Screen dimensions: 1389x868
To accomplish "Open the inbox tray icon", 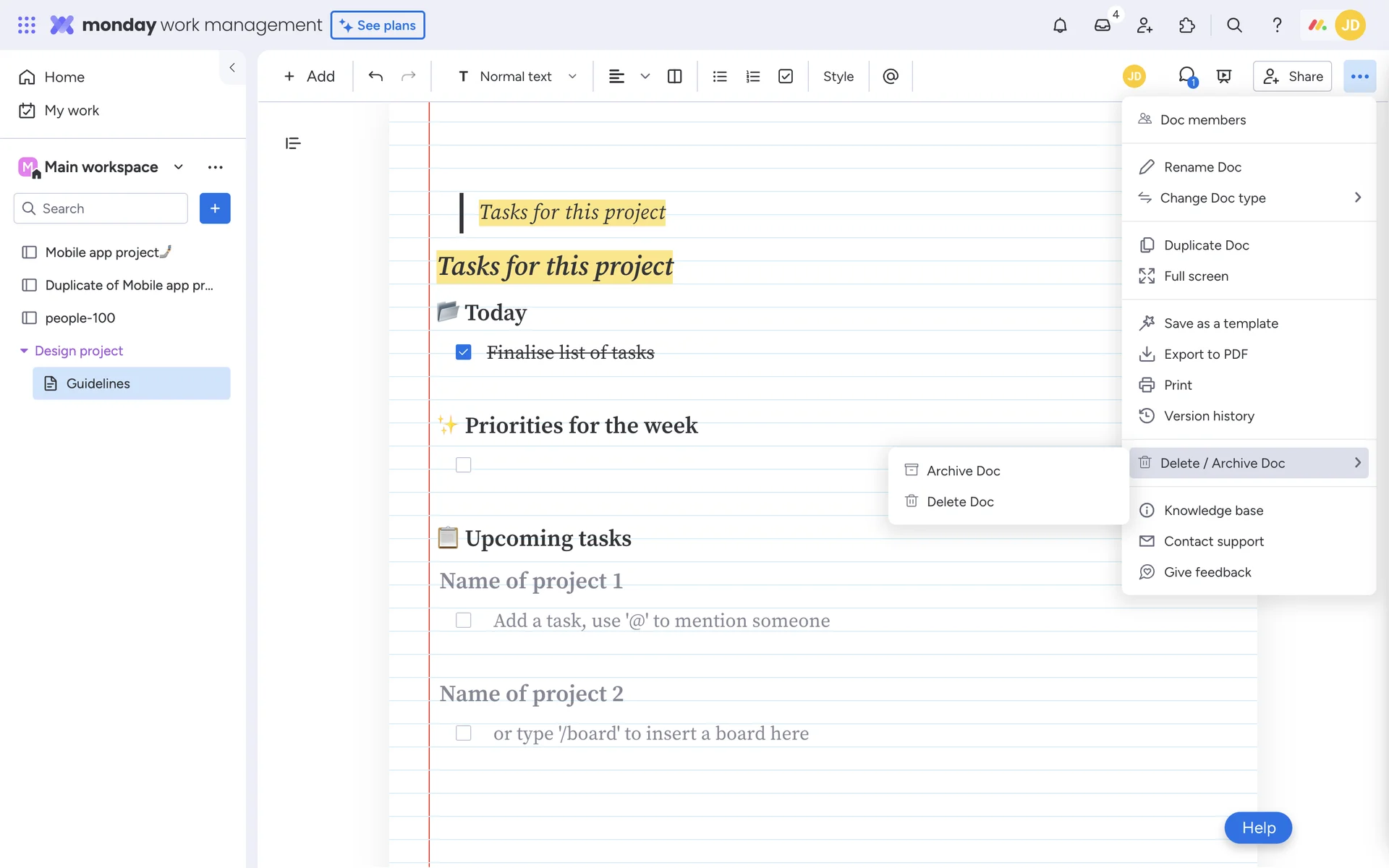I will pyautogui.click(x=1102, y=25).
